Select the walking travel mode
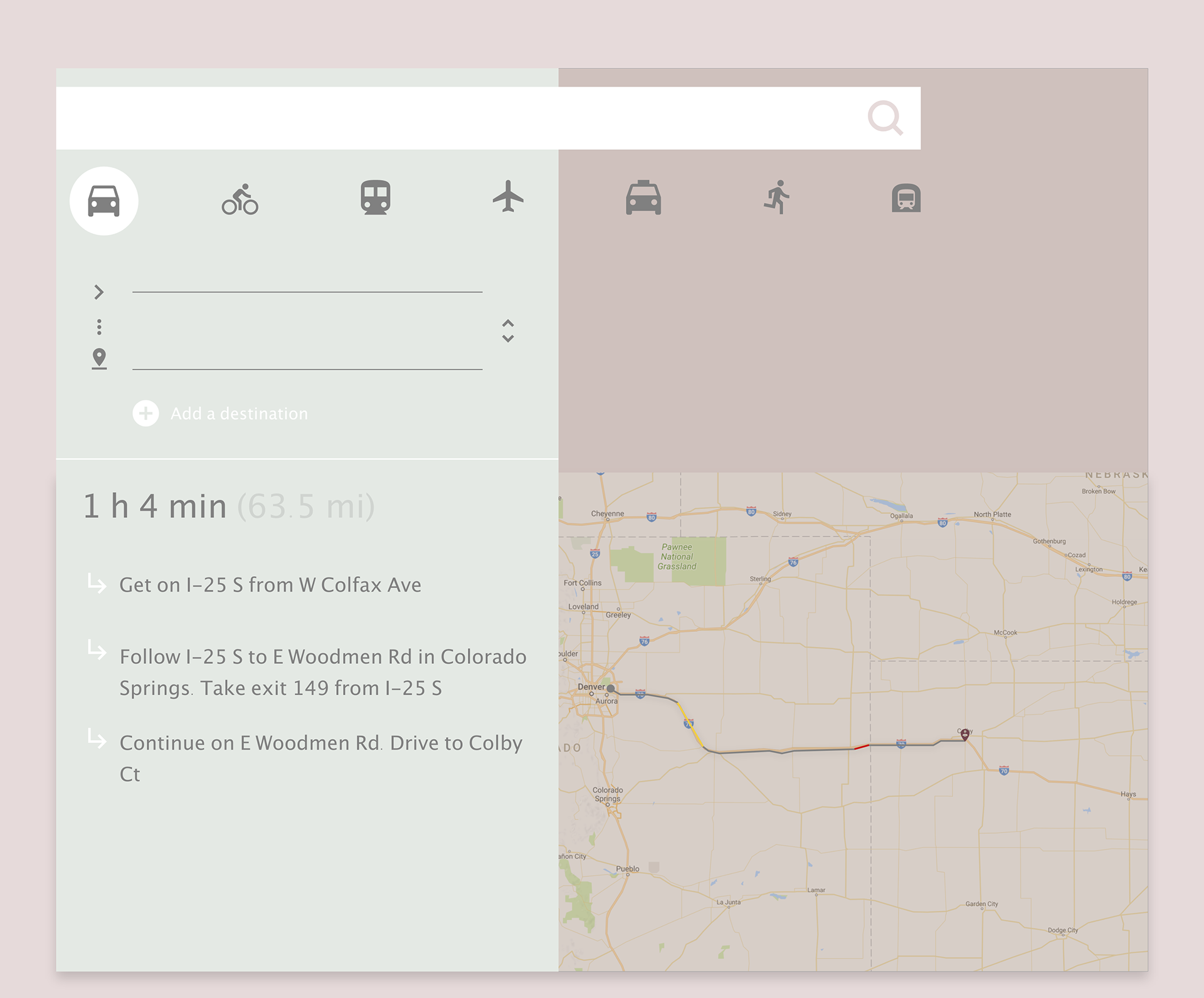1204x998 pixels. click(x=777, y=197)
